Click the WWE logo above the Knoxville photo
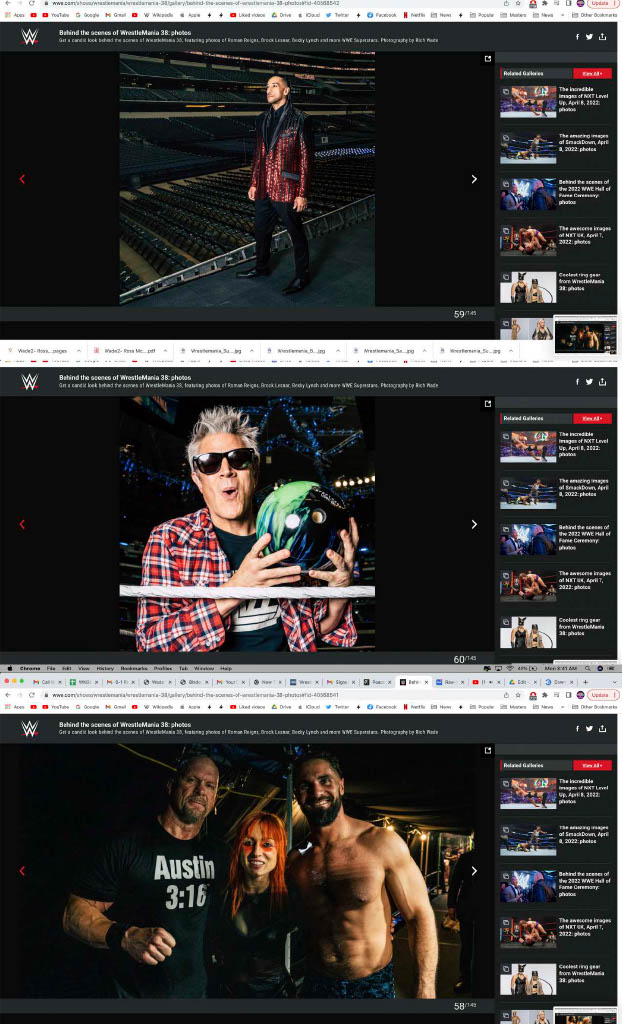The height and width of the screenshot is (1024, 622). (29, 381)
